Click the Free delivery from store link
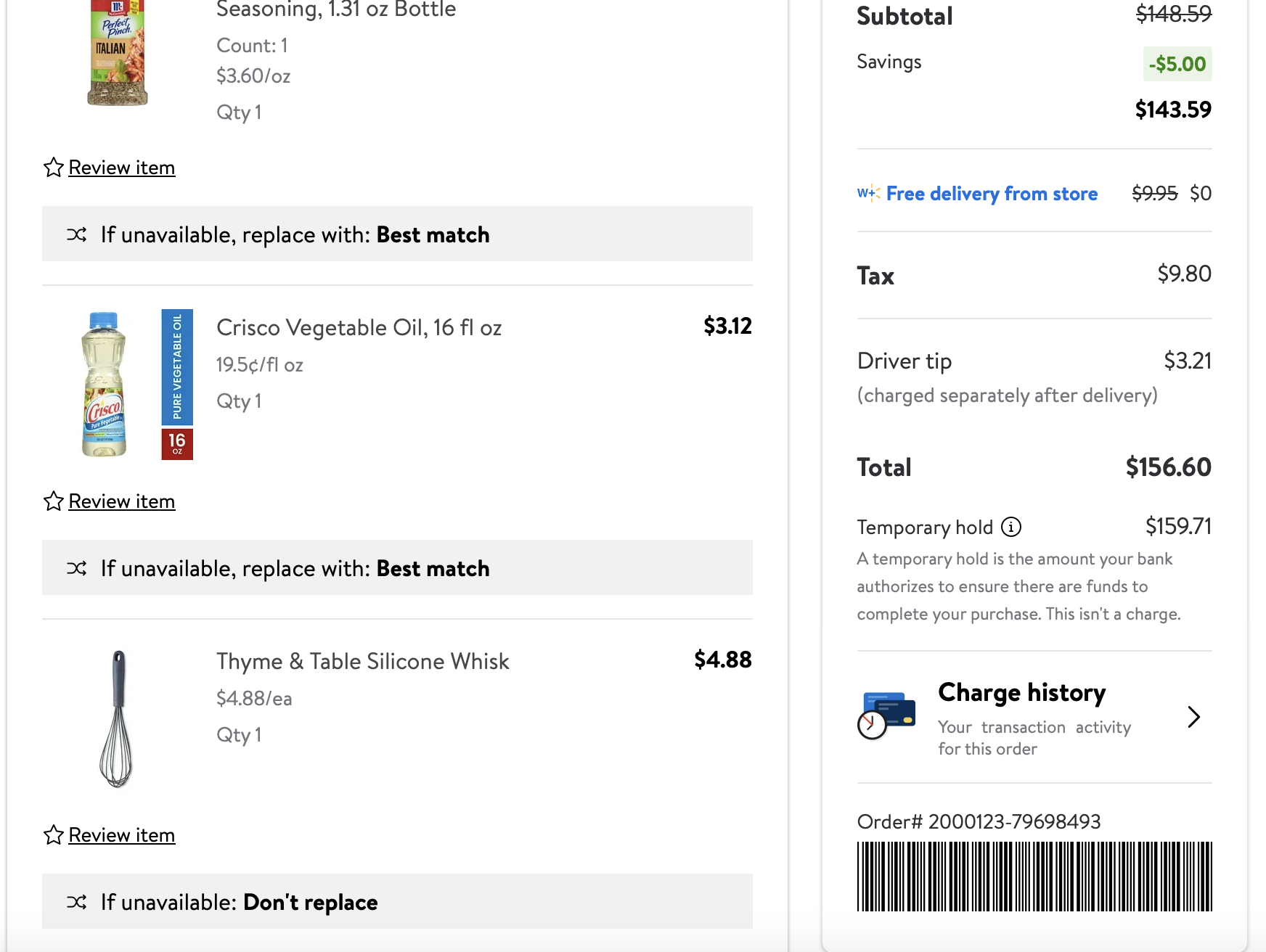This screenshot has width=1266, height=952. [992, 194]
